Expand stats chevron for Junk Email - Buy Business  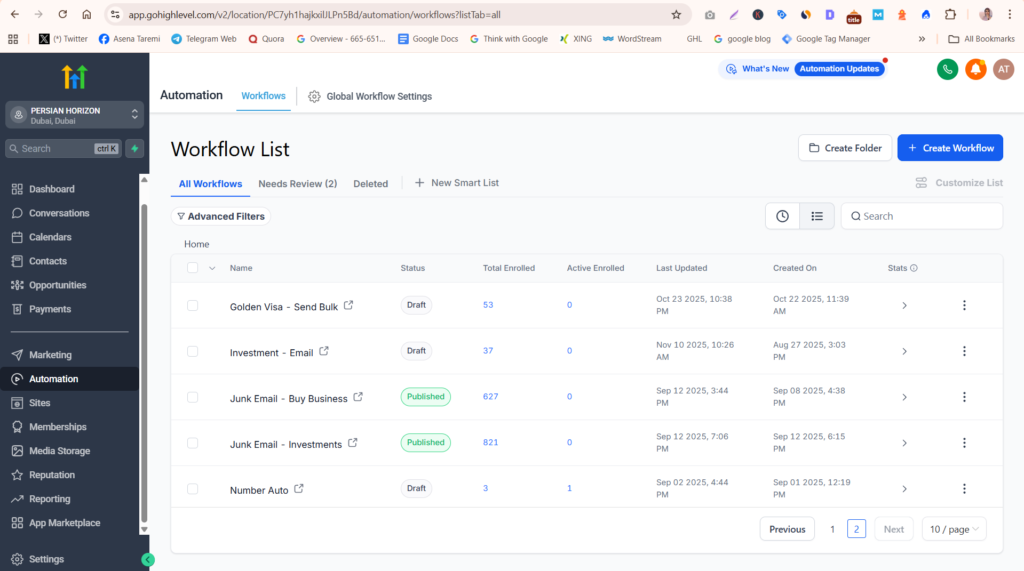pos(904,397)
